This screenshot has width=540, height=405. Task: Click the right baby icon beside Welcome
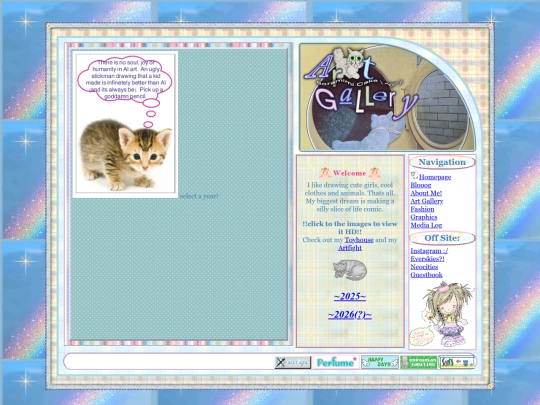374,173
